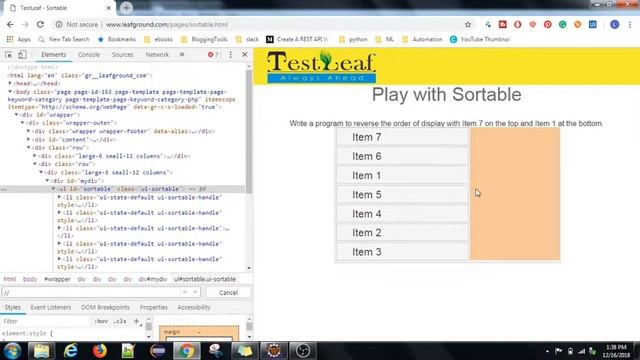Open the Accessibility tab

[x=194, y=307]
